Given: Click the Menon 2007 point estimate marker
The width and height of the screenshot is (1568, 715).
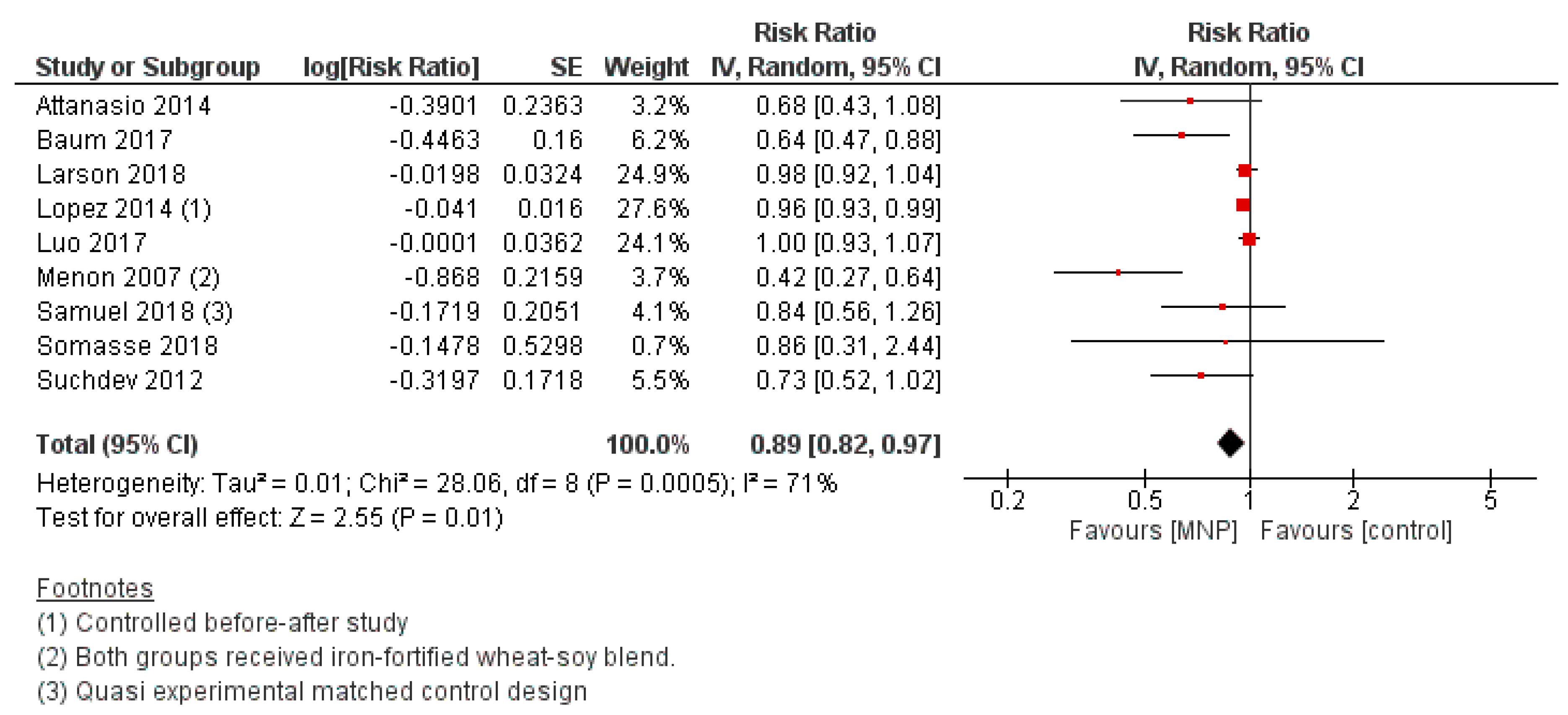Looking at the screenshot, I should (x=1118, y=273).
